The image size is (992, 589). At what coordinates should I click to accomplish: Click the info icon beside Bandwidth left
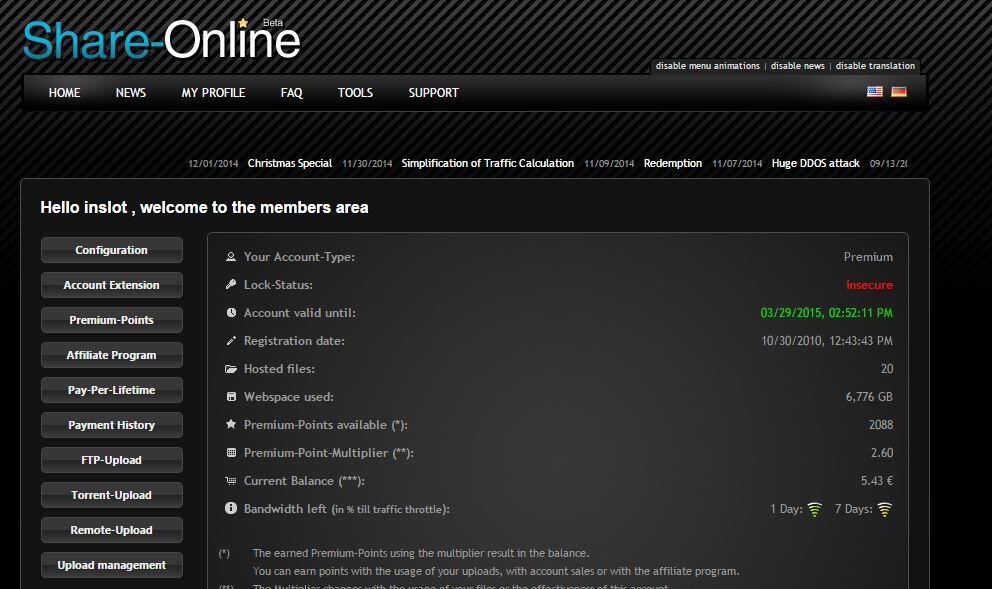[x=231, y=508]
